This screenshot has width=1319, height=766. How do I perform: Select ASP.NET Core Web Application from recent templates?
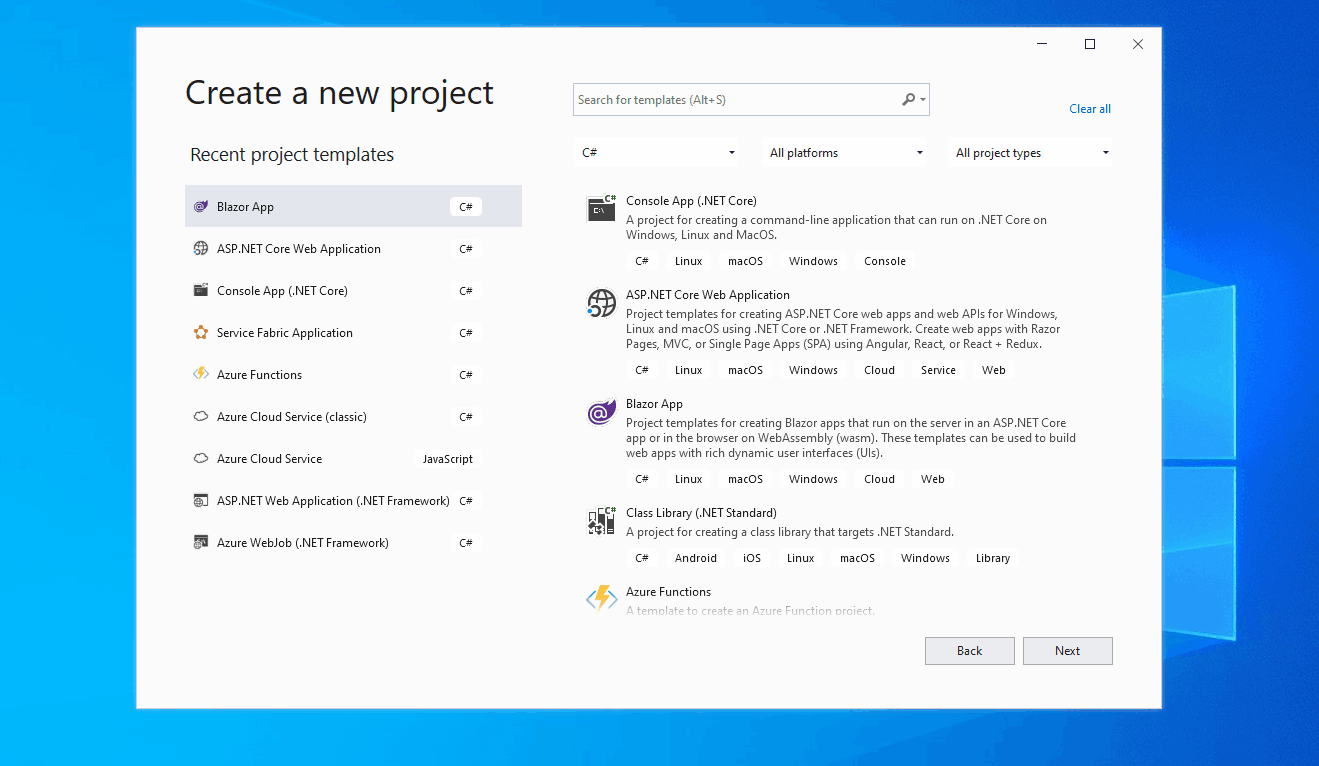pos(298,249)
